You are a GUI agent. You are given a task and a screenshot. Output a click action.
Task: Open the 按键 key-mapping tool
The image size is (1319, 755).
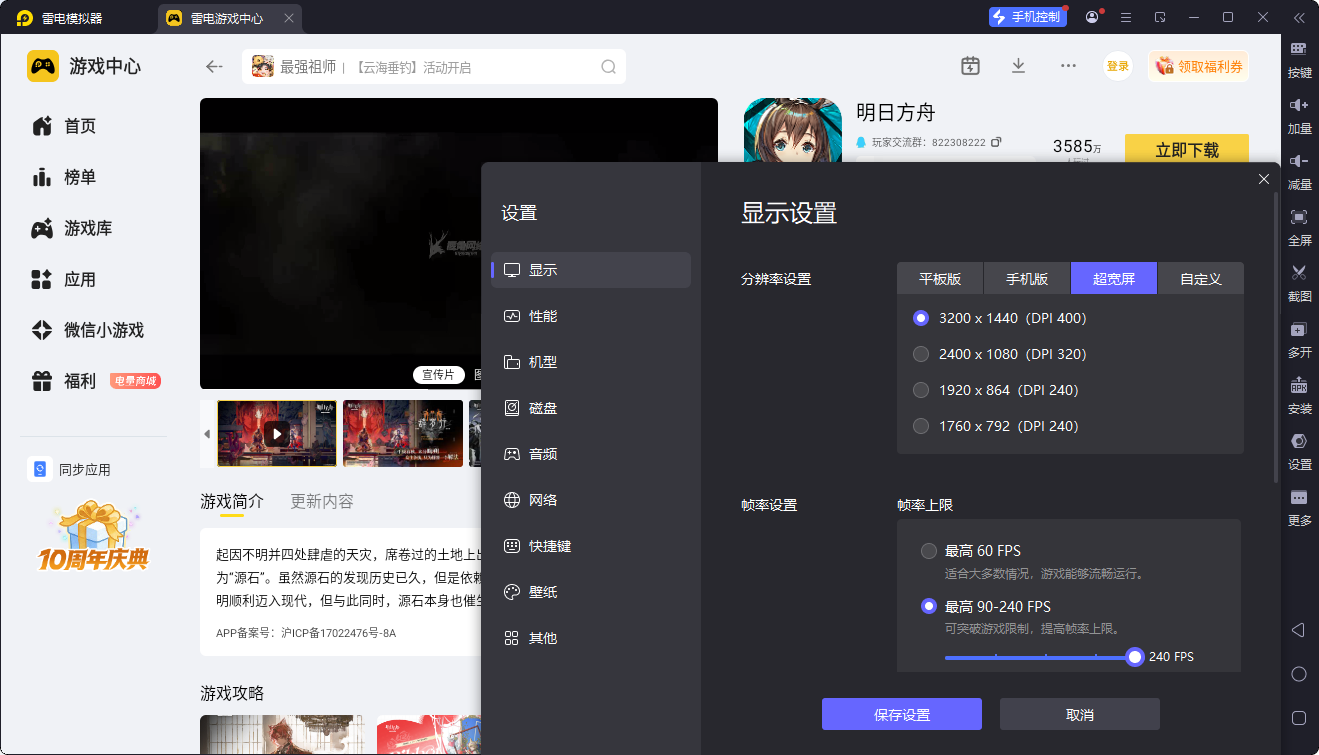(1299, 60)
